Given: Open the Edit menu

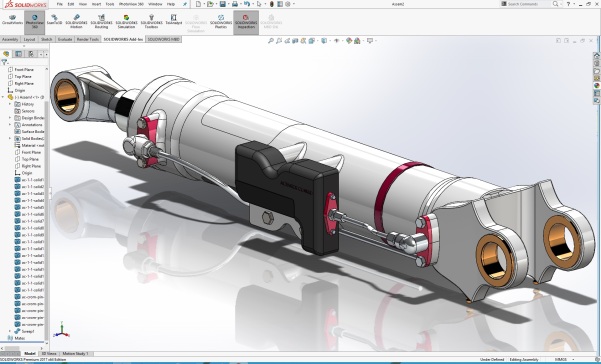Looking at the screenshot, I should [x=71, y=4].
